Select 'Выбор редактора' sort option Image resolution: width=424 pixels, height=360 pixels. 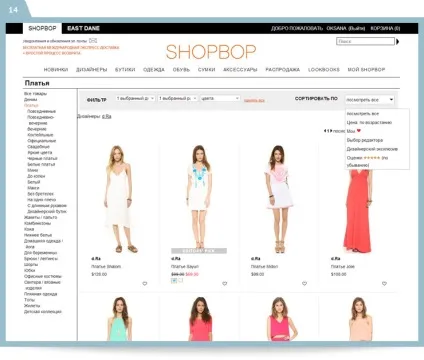tap(365, 140)
